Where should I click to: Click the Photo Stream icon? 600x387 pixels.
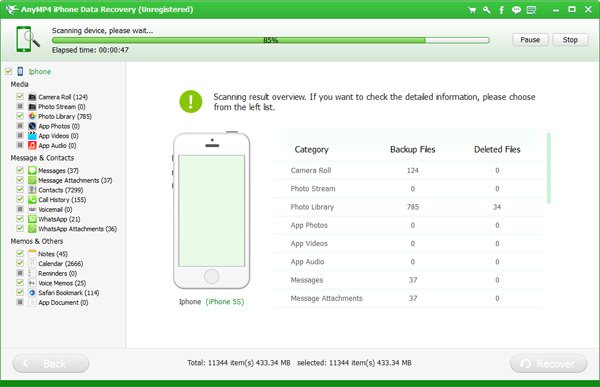33,106
